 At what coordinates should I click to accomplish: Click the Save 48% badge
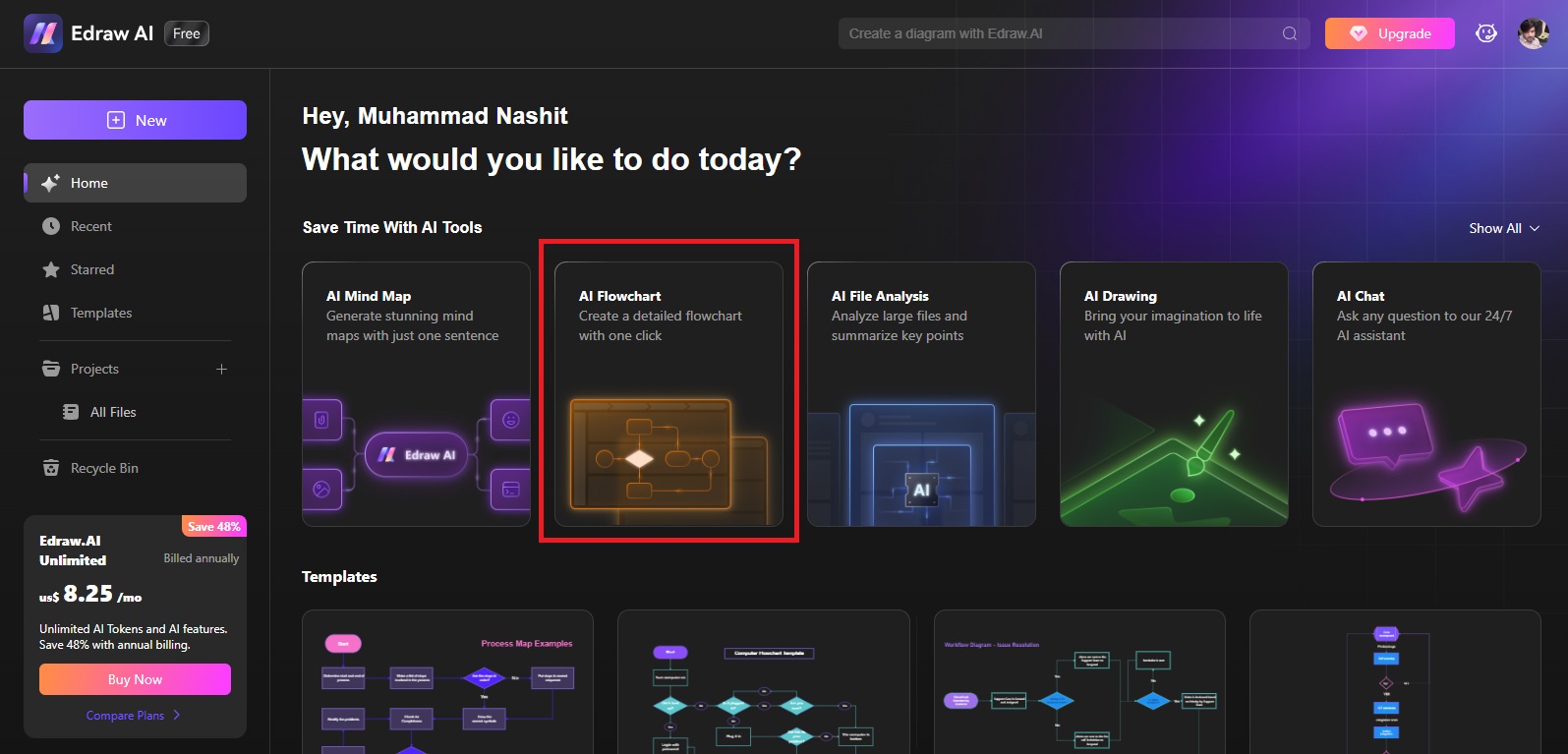[x=214, y=527]
